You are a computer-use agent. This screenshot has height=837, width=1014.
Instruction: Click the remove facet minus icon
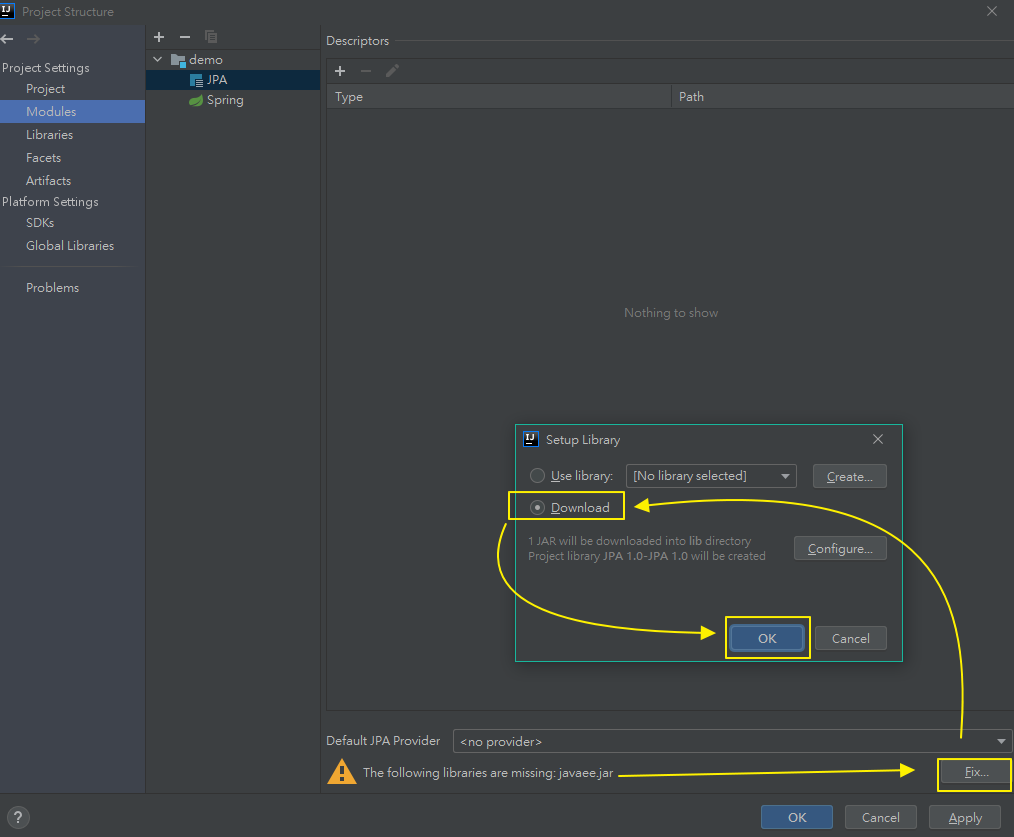tap(184, 37)
